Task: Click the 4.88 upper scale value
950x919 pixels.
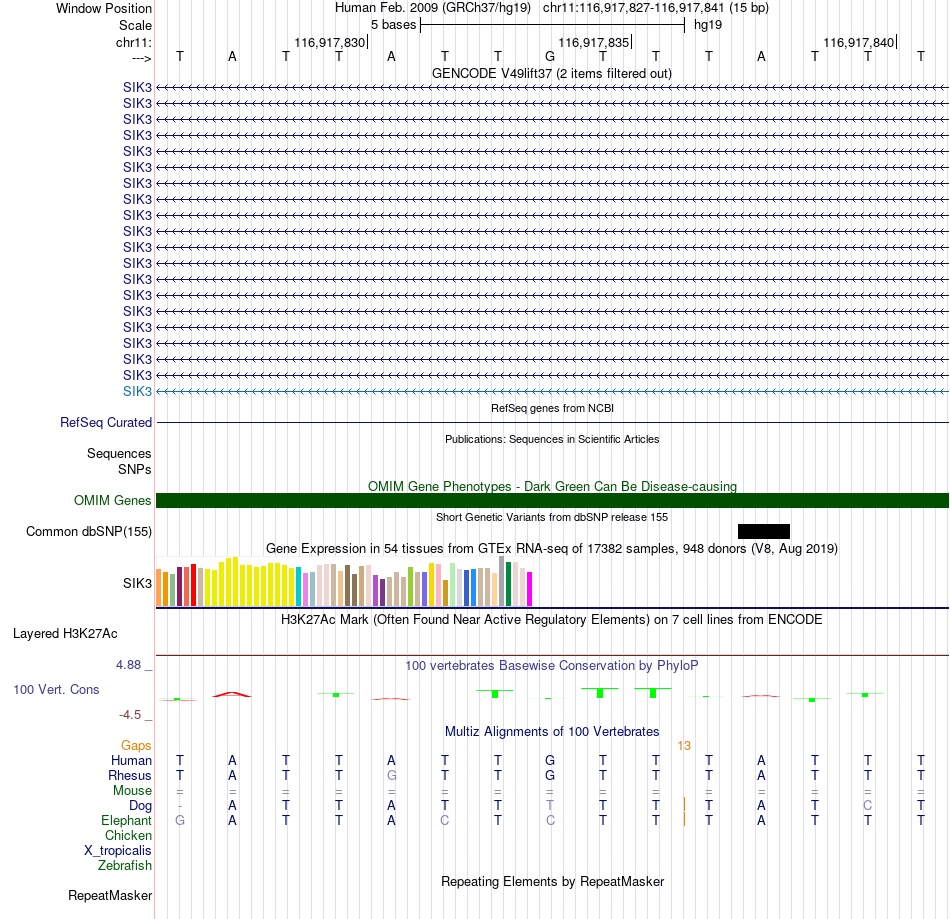Action: (128, 665)
